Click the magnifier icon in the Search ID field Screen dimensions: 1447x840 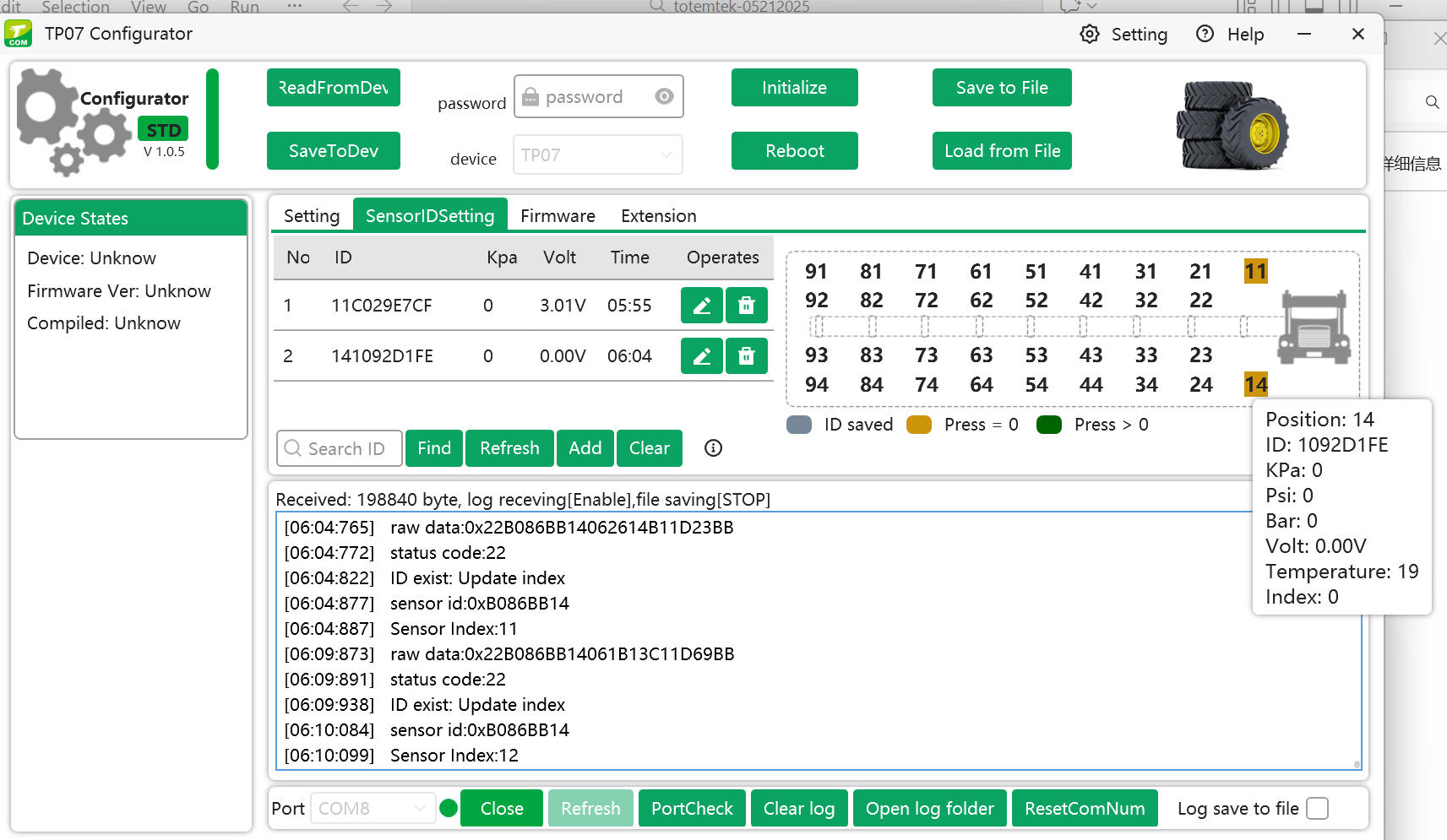point(292,448)
